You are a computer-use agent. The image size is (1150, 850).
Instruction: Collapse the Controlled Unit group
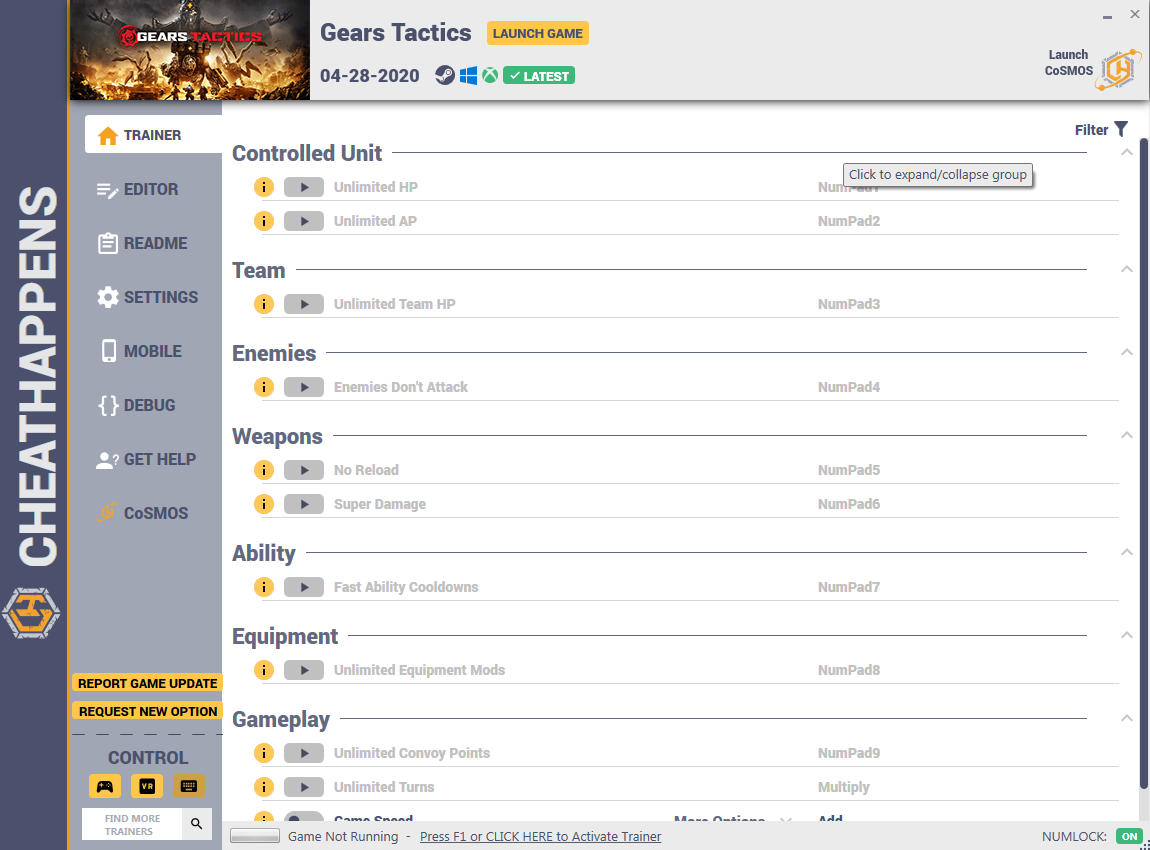[x=1127, y=153]
